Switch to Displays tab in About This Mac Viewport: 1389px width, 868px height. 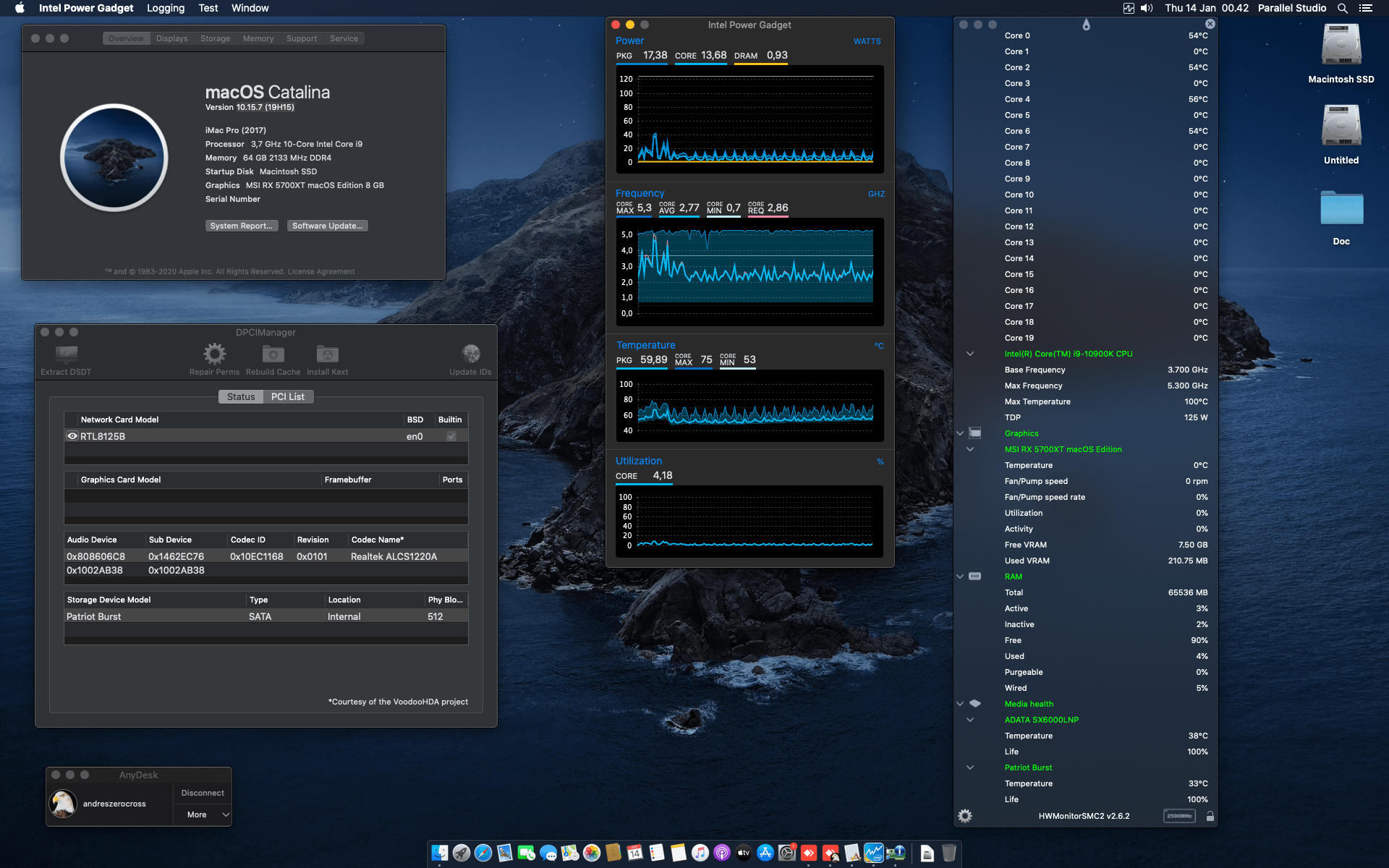click(172, 38)
